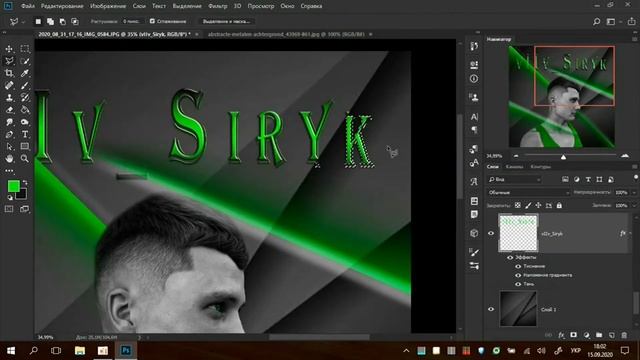Select the Clone Stamp tool
Viewport: 640px width, 360px height.
[x=9, y=98]
